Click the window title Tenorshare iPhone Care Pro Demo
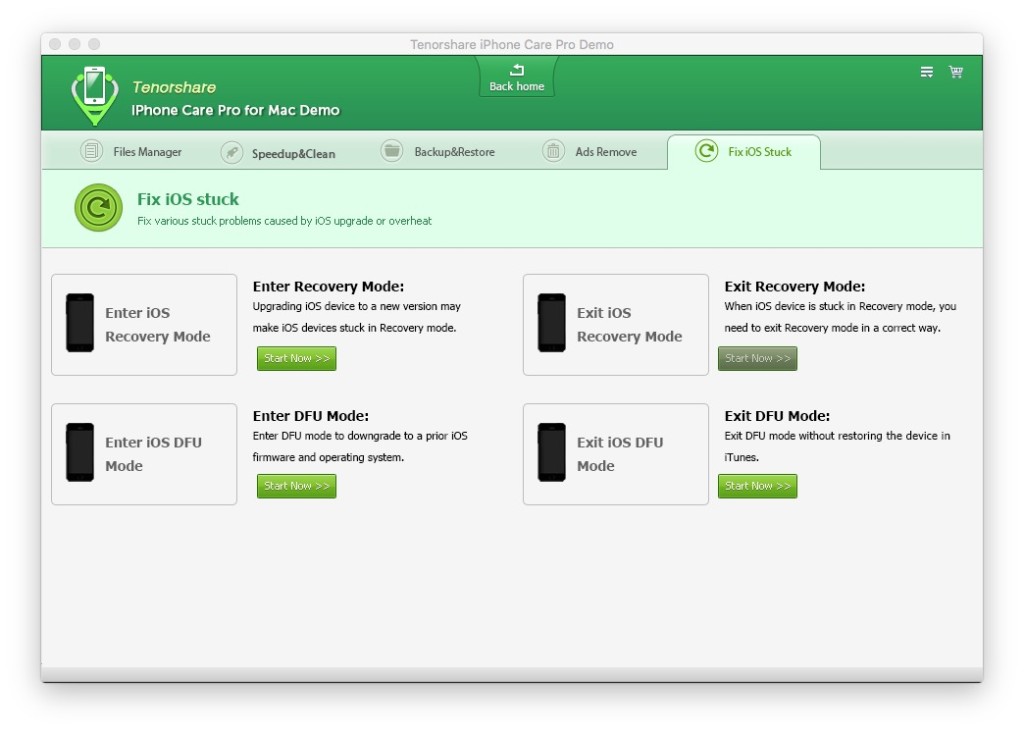Viewport: 1024px width, 732px height. (x=511, y=44)
